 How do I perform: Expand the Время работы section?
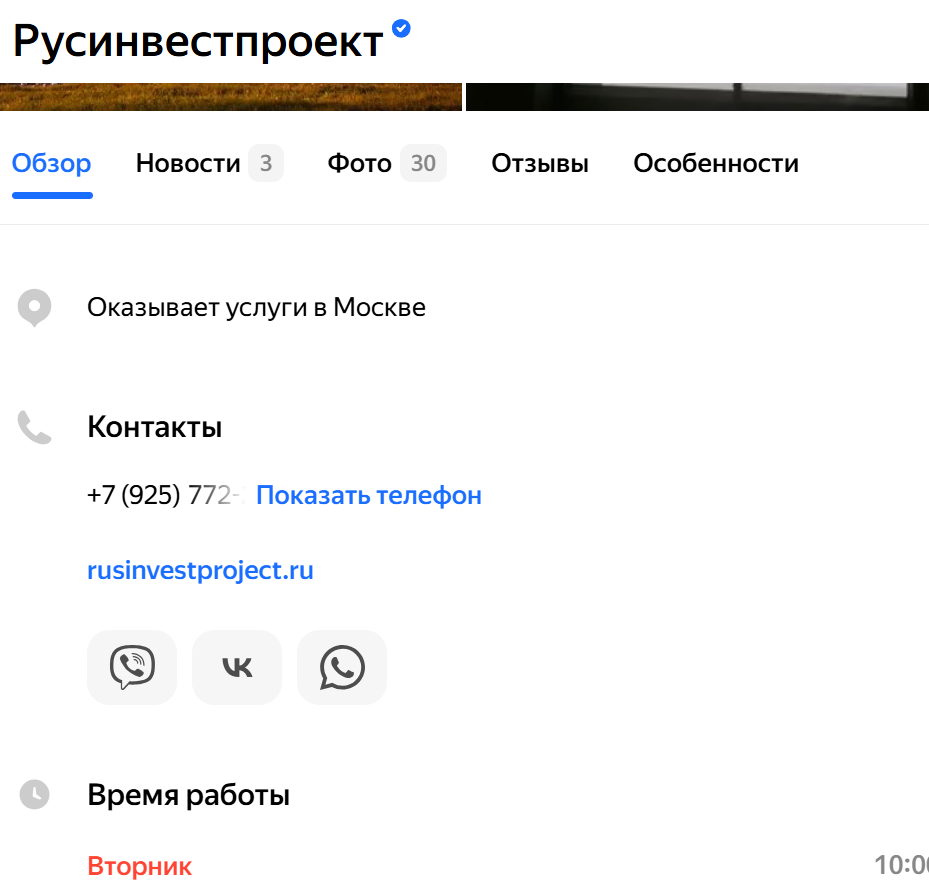coord(189,796)
